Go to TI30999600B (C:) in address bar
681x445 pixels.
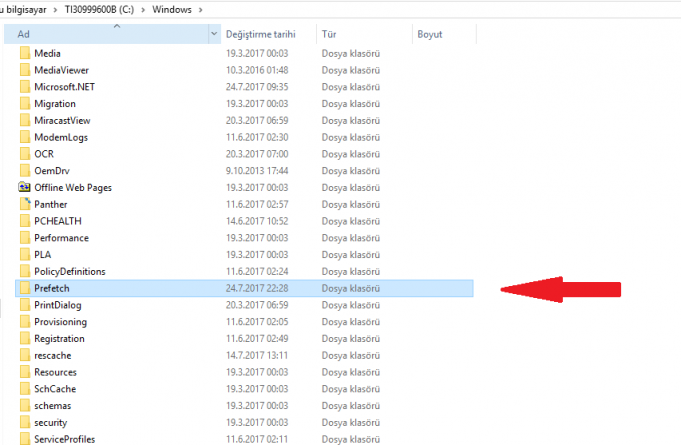(x=99, y=10)
